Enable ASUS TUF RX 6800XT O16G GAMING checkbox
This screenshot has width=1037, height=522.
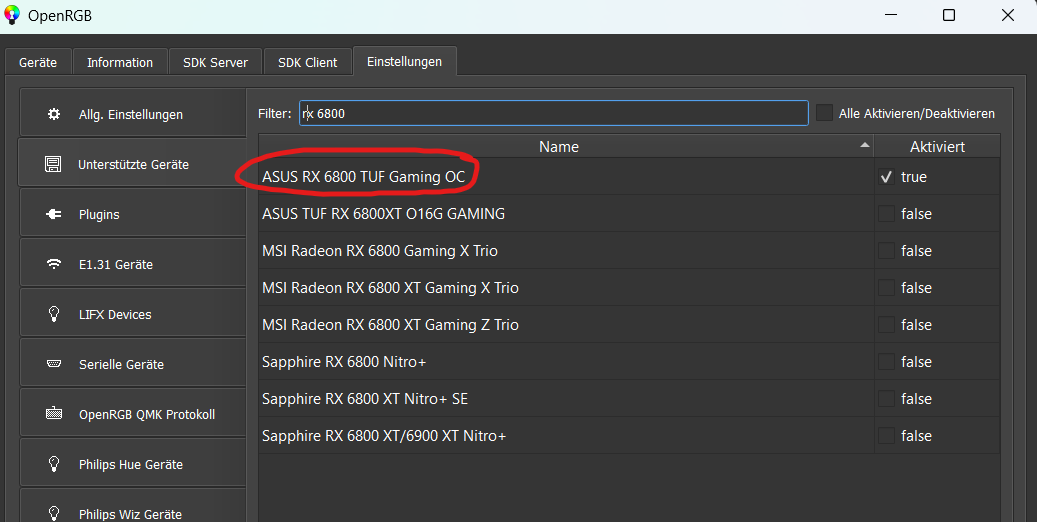(x=886, y=214)
